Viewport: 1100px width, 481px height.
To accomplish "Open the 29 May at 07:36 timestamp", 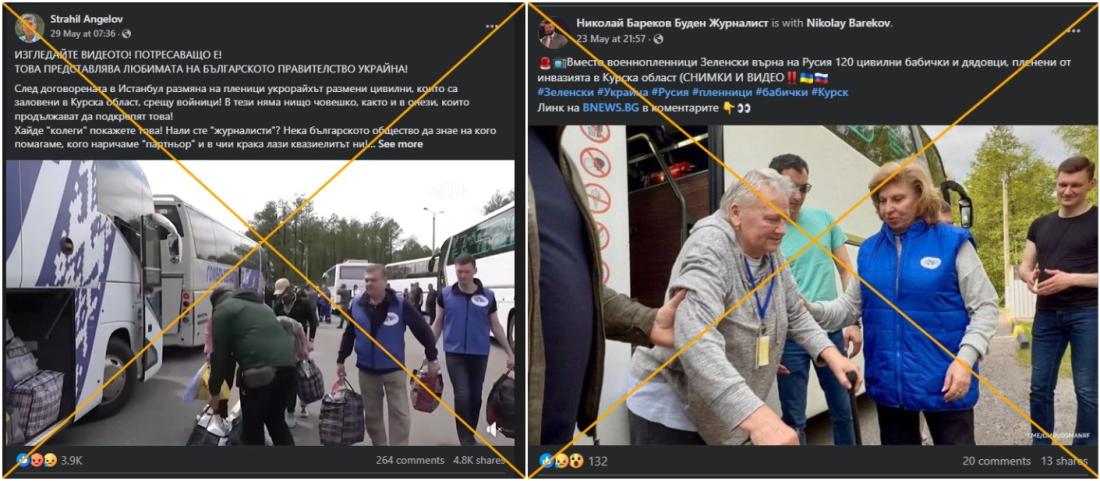I will pos(83,34).
